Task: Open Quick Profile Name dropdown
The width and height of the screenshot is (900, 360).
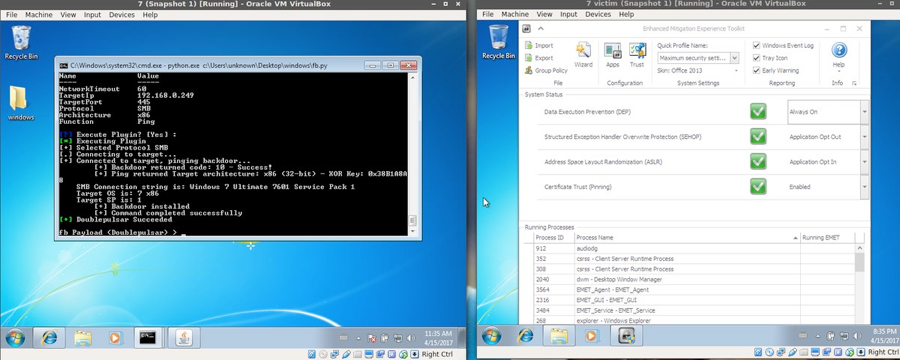Action: point(735,58)
